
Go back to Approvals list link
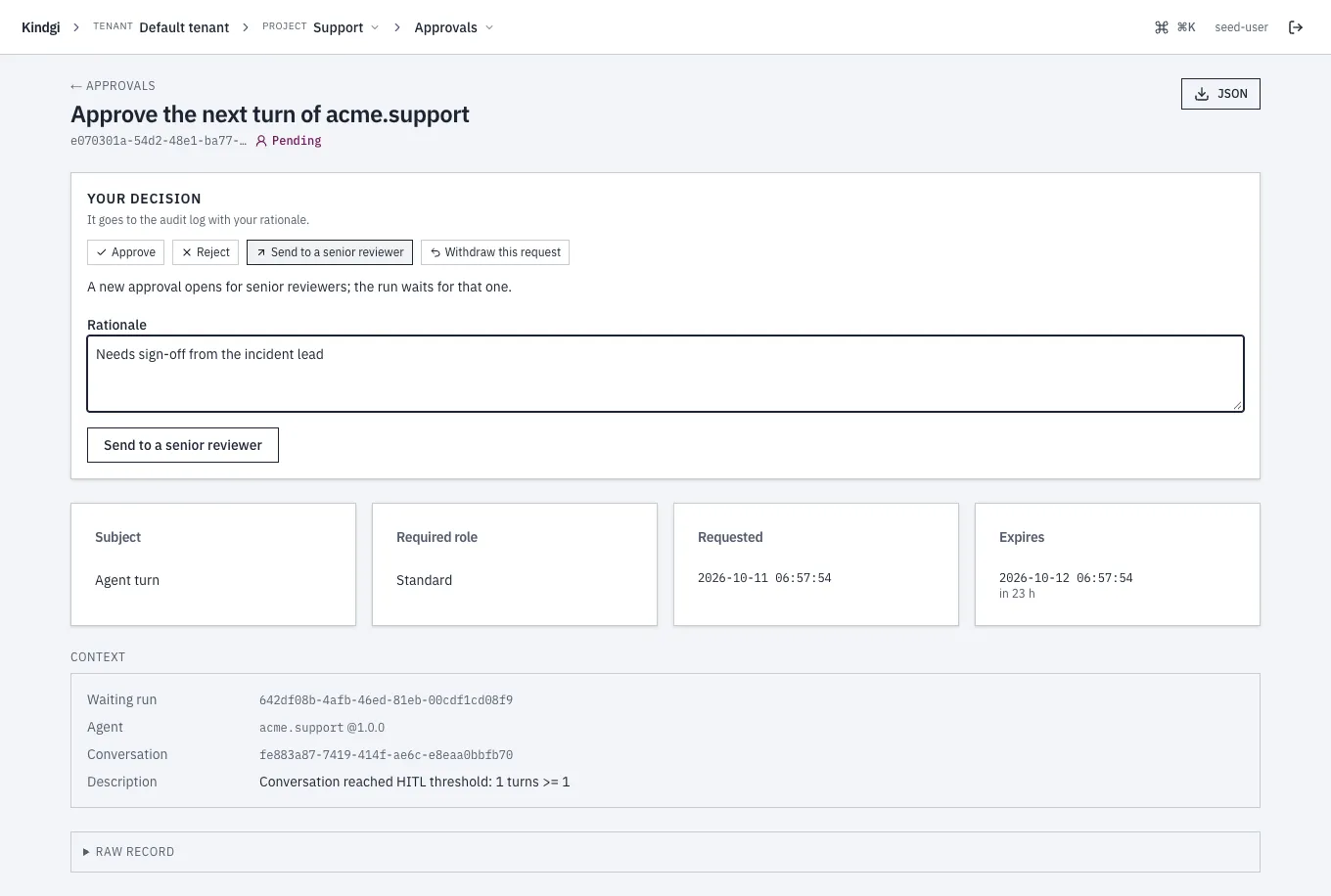pyautogui.click(x=113, y=86)
